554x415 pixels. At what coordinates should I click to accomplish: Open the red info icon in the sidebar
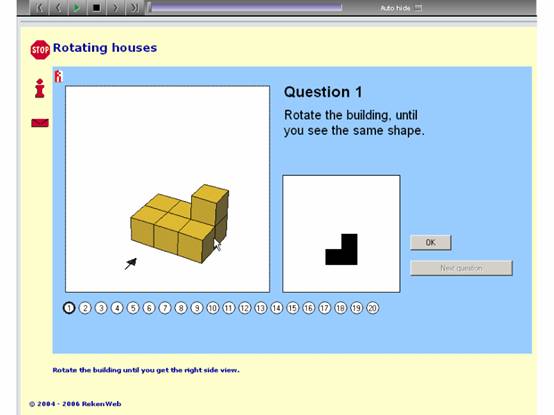[x=40, y=88]
